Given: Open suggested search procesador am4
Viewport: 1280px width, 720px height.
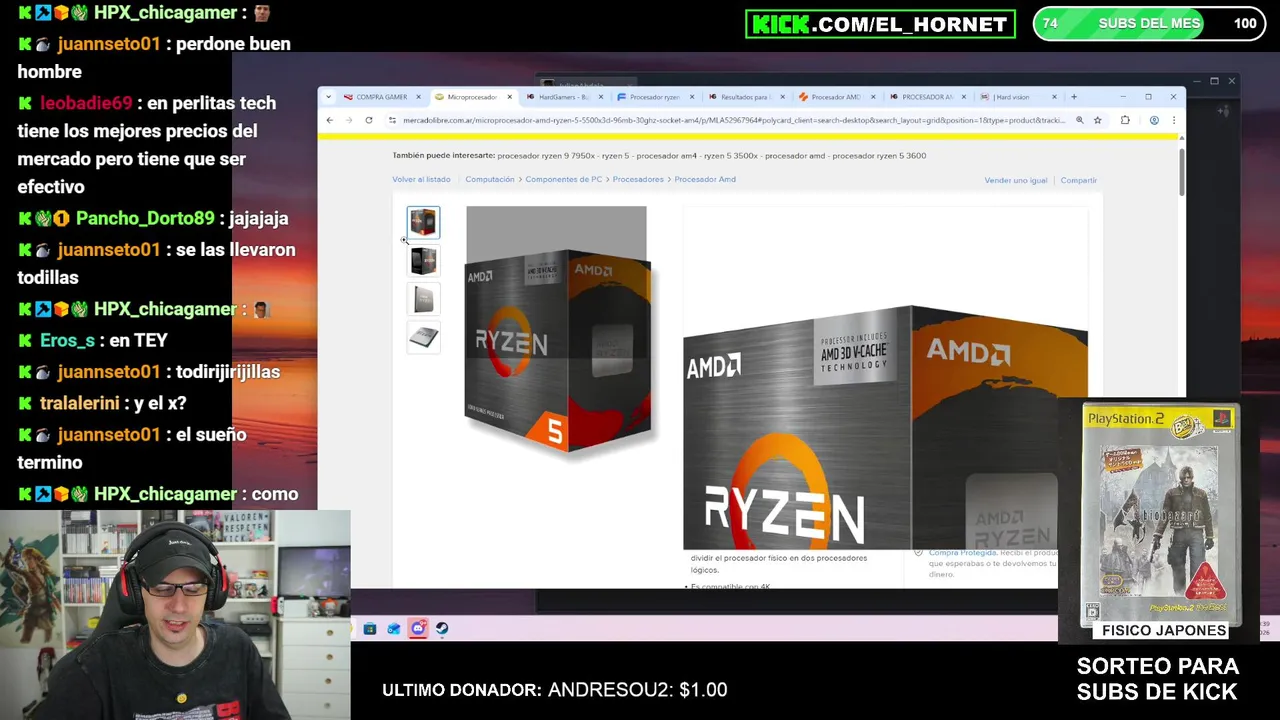Looking at the screenshot, I should [x=665, y=155].
